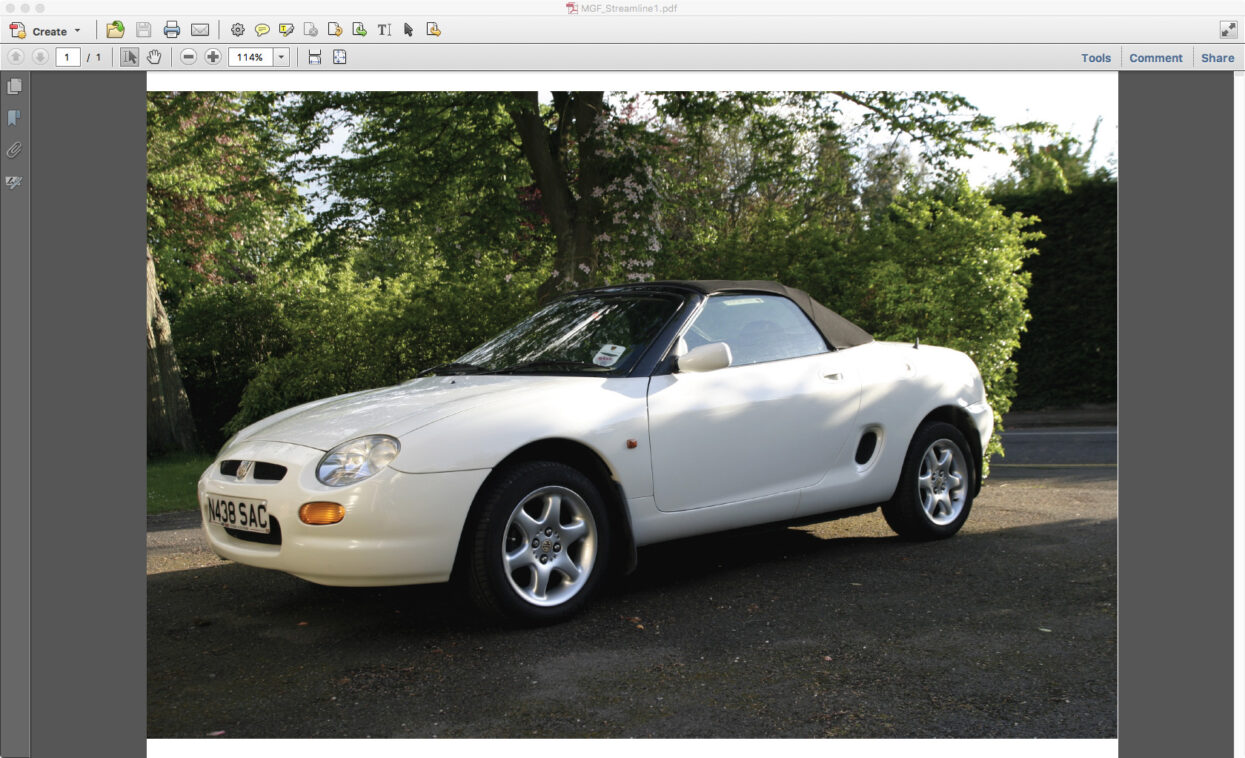Click the page number input field
Image resolution: width=1245 pixels, height=758 pixels.
click(x=68, y=57)
